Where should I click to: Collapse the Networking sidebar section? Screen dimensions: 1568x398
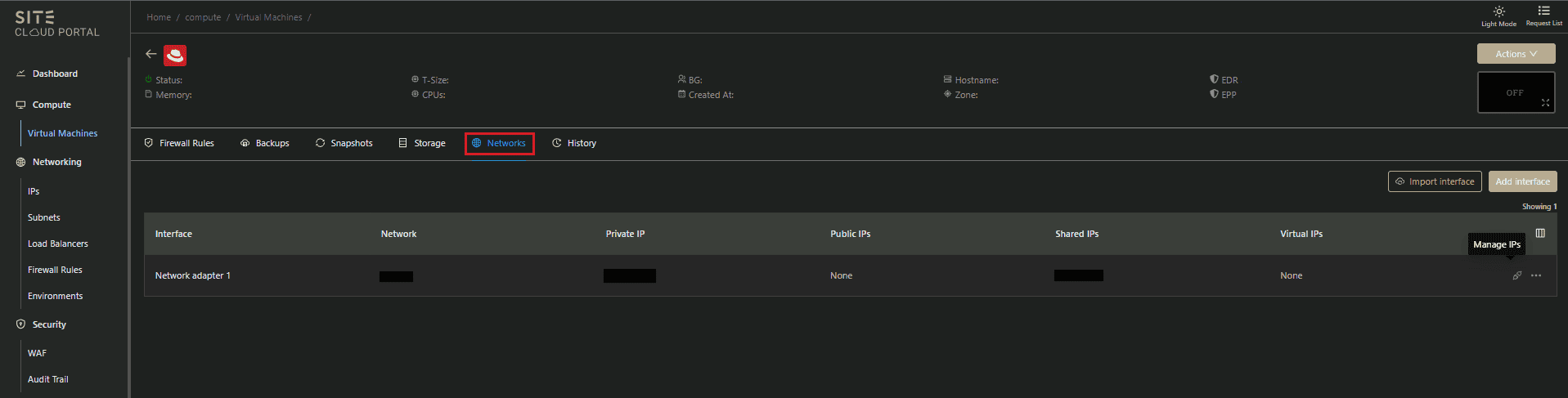click(x=56, y=162)
